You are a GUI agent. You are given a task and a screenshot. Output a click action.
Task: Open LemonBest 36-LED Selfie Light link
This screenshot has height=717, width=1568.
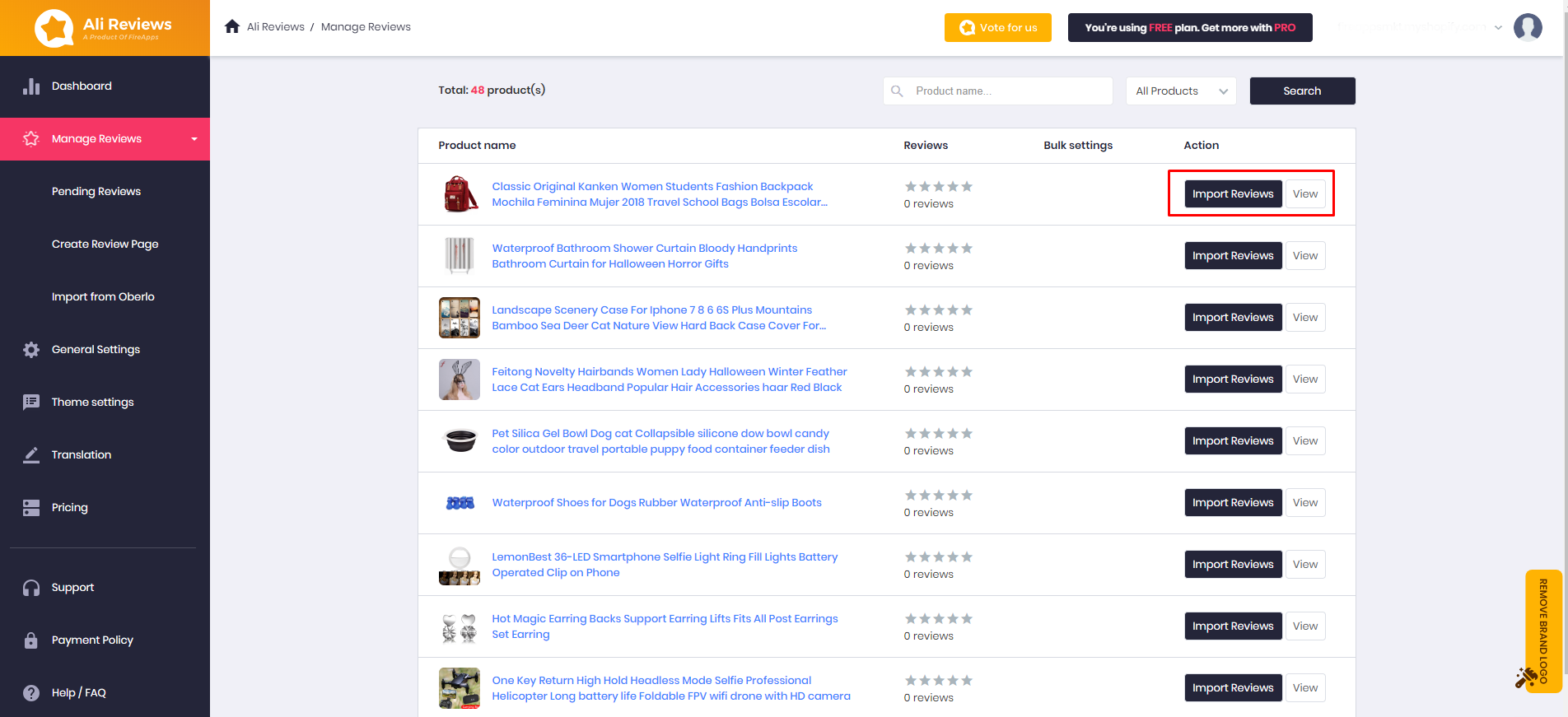[665, 565]
